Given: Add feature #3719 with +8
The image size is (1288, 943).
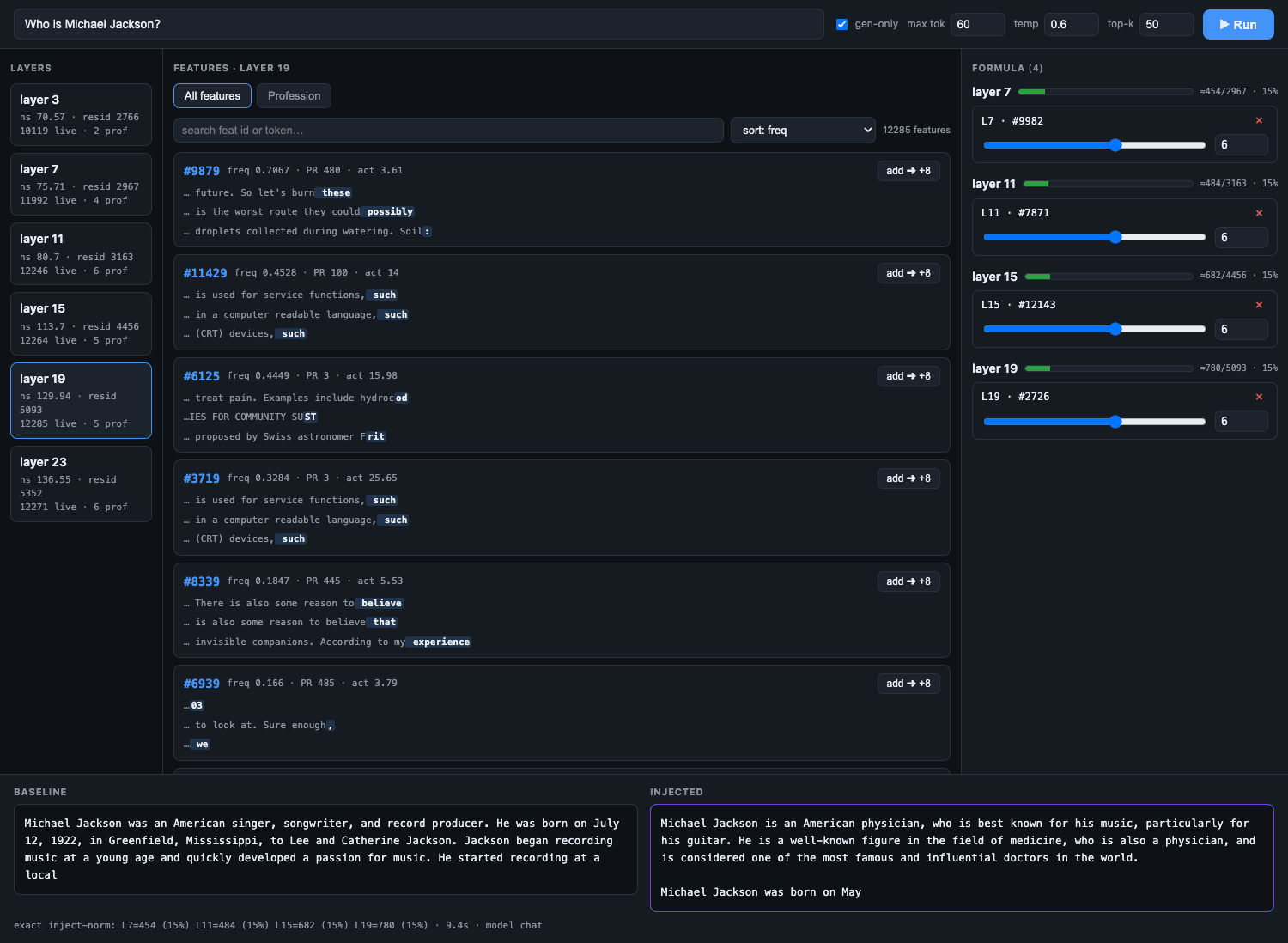Looking at the screenshot, I should pos(908,478).
